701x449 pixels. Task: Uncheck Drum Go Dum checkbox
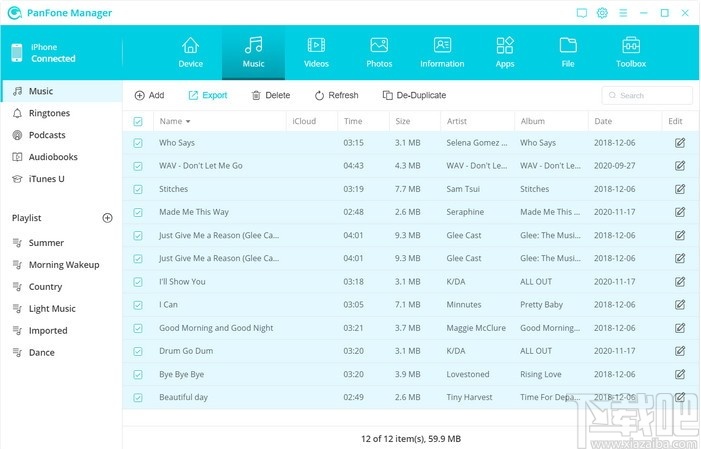pyautogui.click(x=138, y=351)
